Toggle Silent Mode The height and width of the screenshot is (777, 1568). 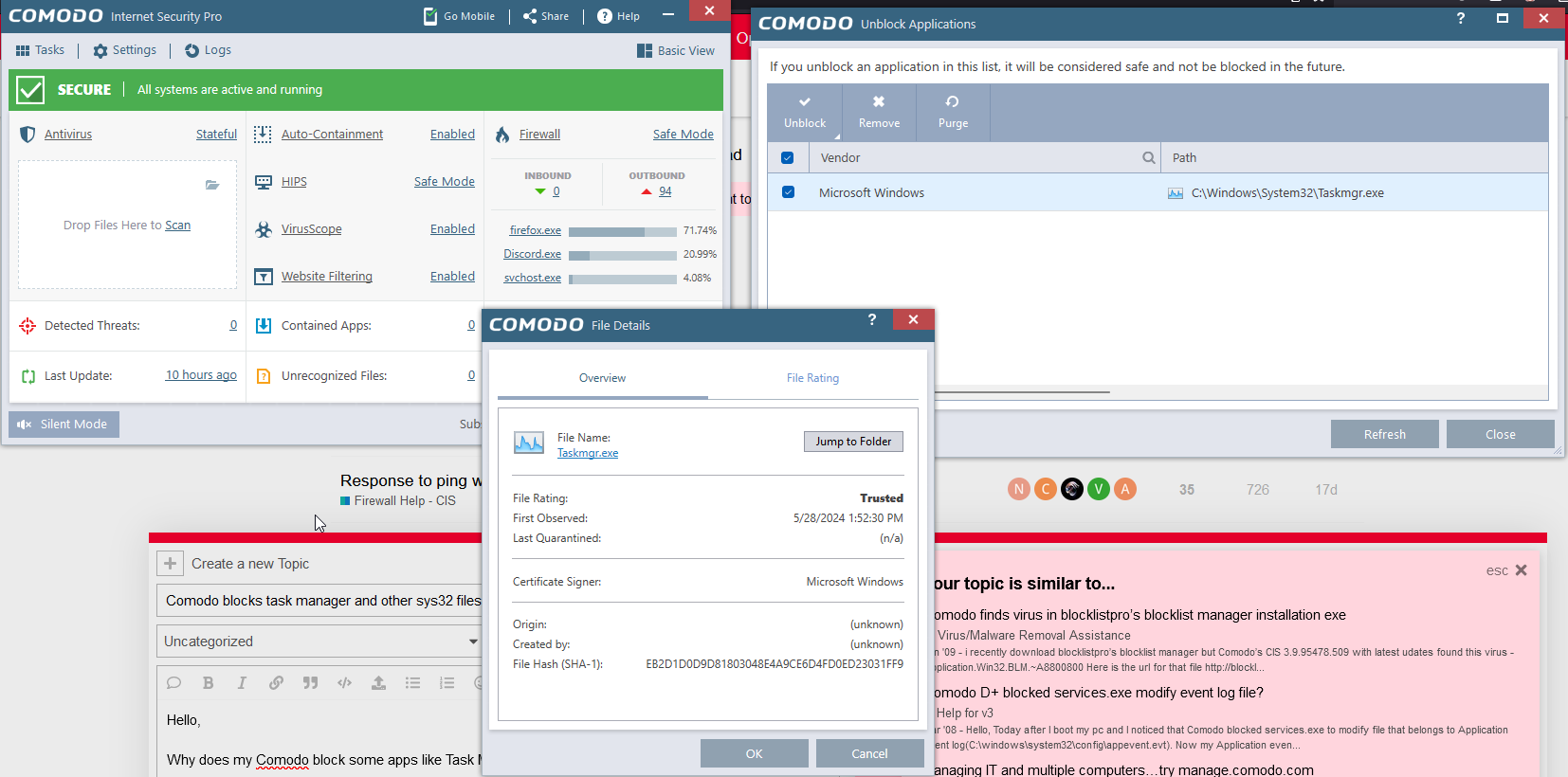(64, 425)
